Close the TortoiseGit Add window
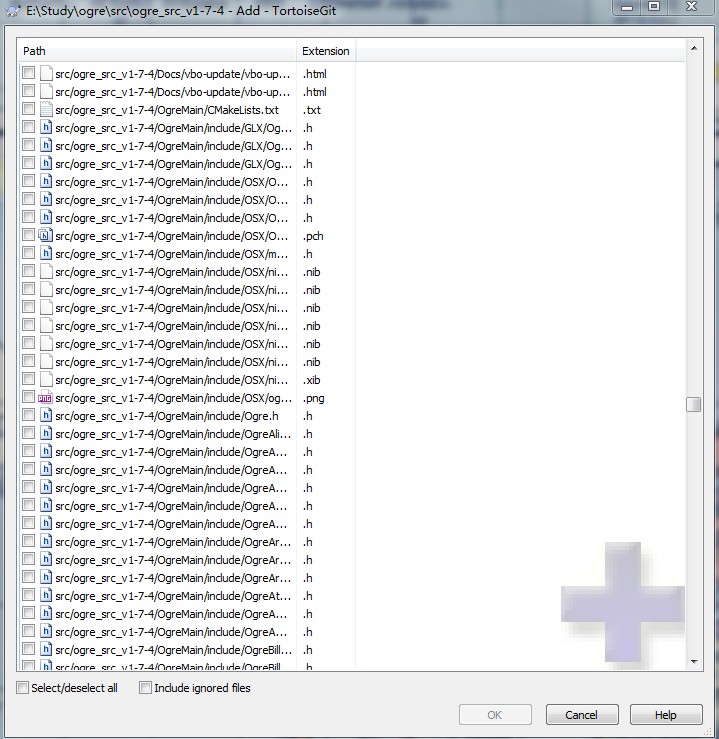This screenshot has height=739, width=719. click(691, 7)
